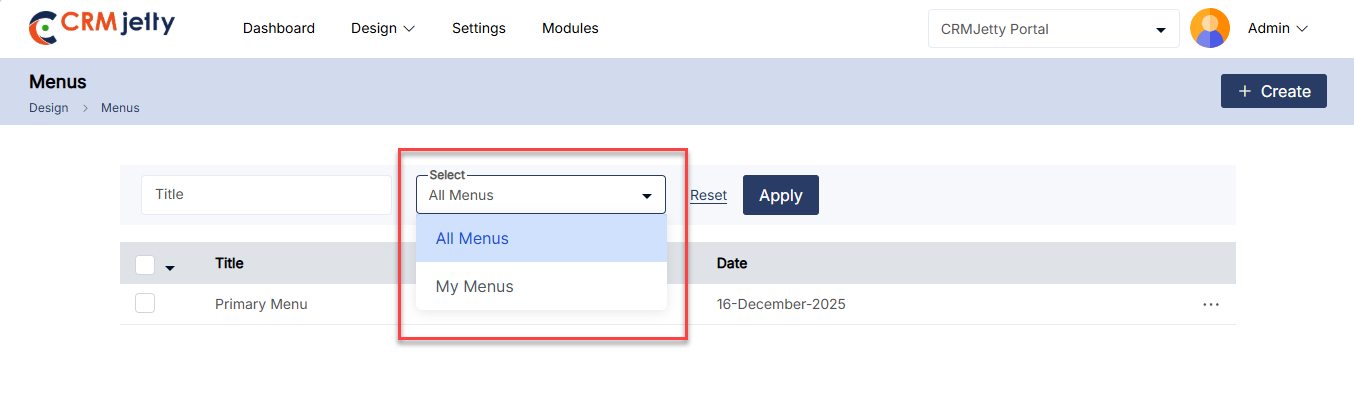Viewport: 1354px width, 416px height.
Task: Check the Primary Menu row checkbox
Action: pyautogui.click(x=145, y=304)
